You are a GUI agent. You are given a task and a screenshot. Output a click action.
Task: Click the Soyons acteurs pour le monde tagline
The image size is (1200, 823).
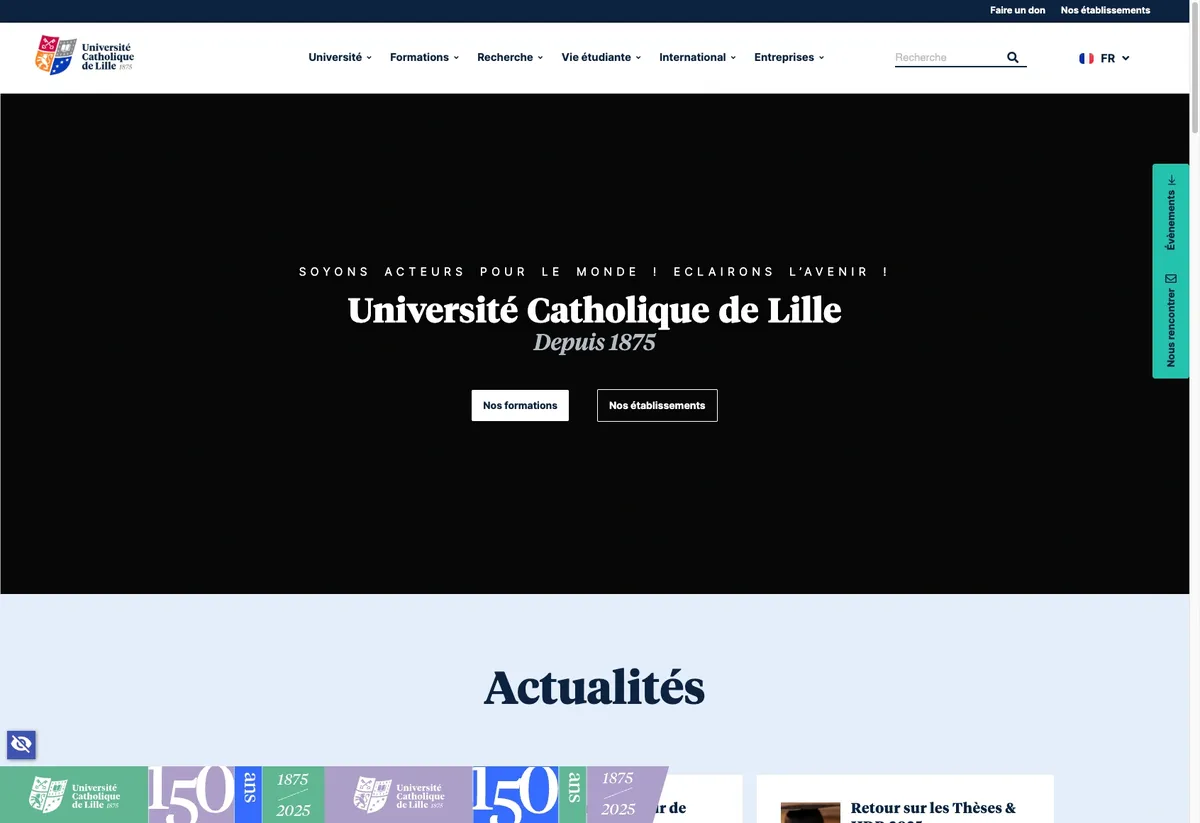coord(594,272)
